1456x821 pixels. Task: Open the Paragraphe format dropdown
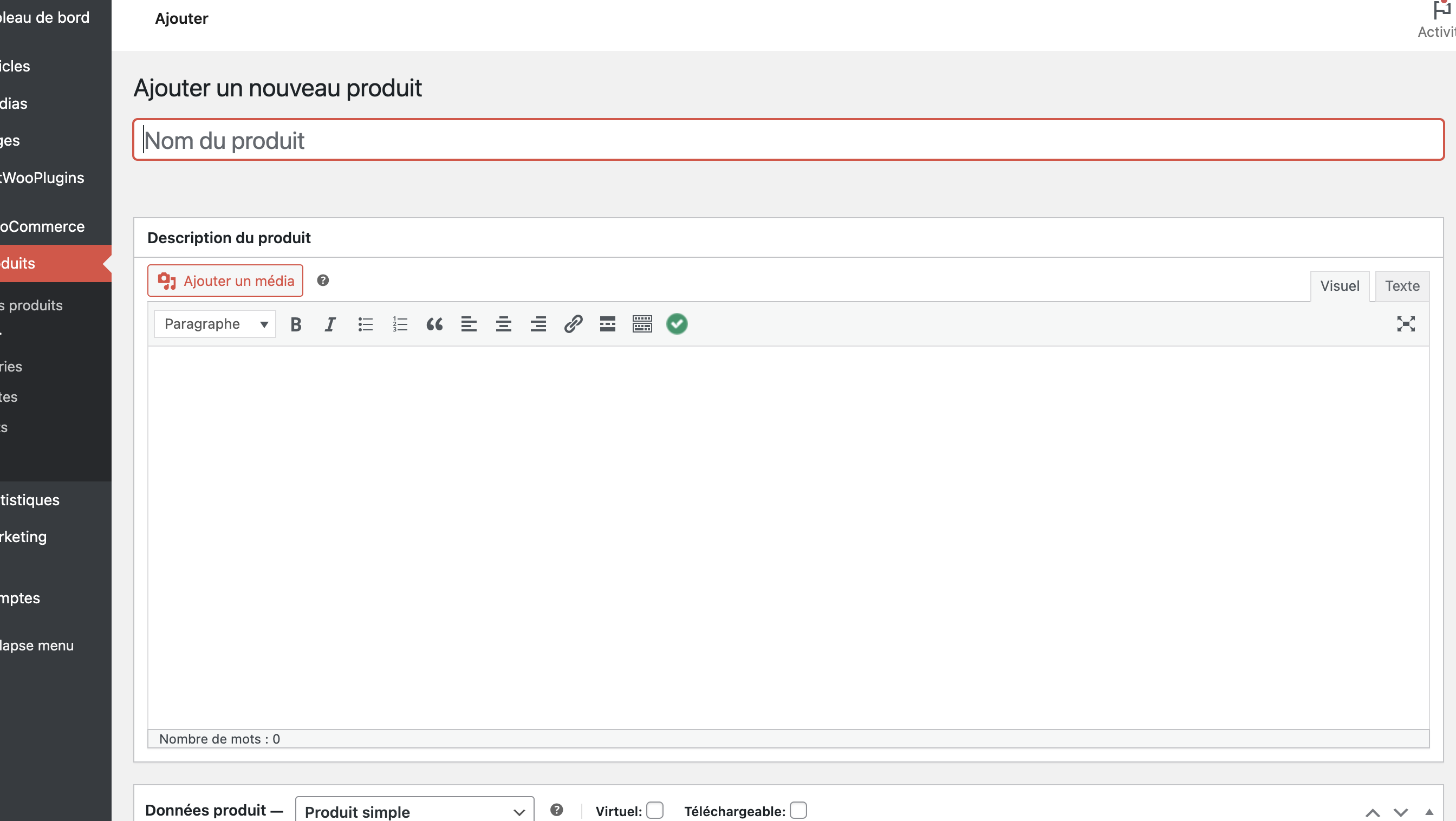215,324
